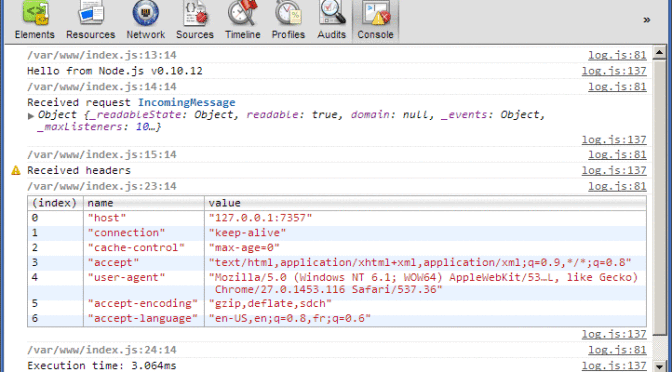The image size is (672, 372).
Task: Select the "accept" name cell
Action: point(144,263)
